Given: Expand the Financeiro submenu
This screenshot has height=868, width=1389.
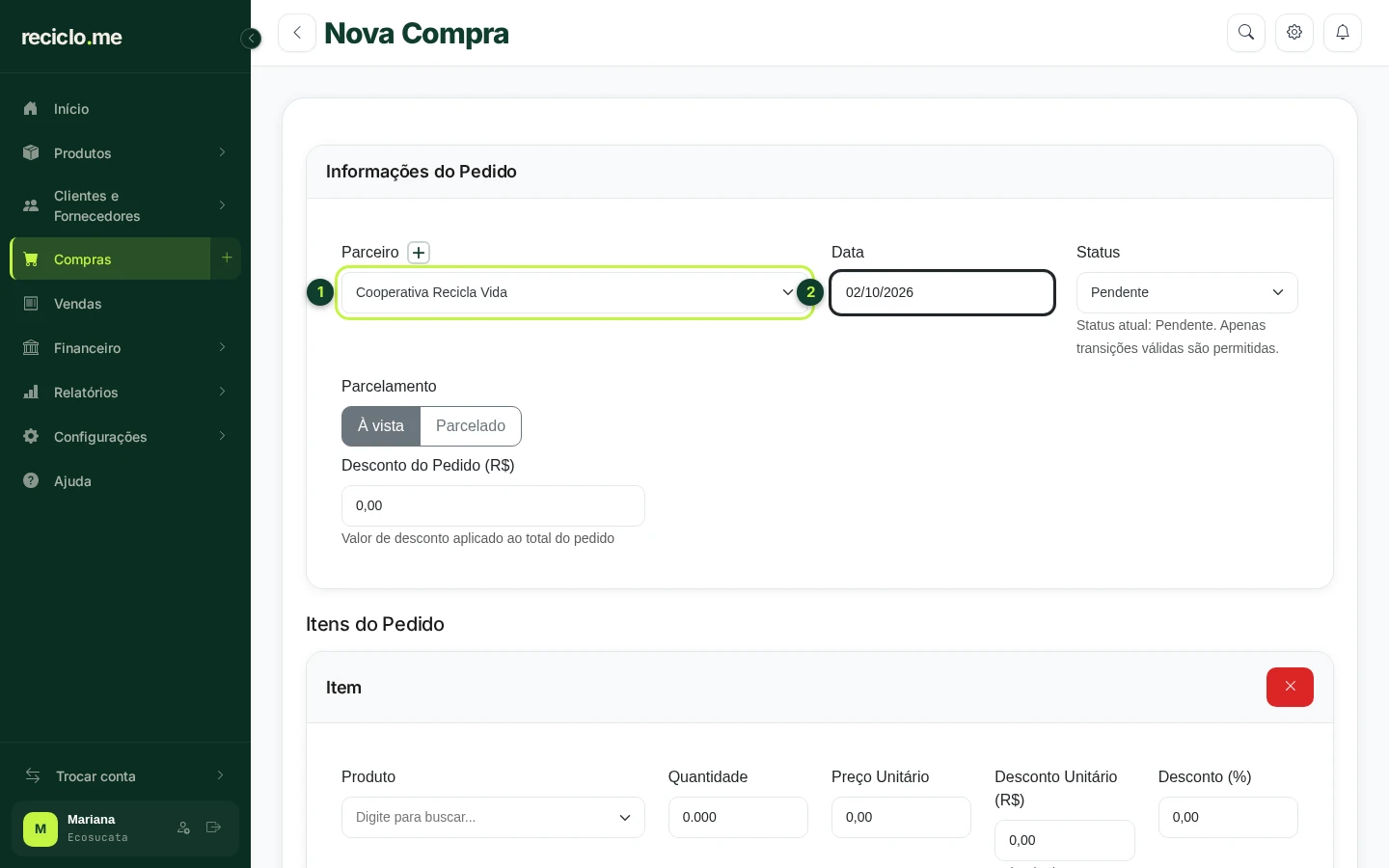Looking at the screenshot, I should [125, 348].
